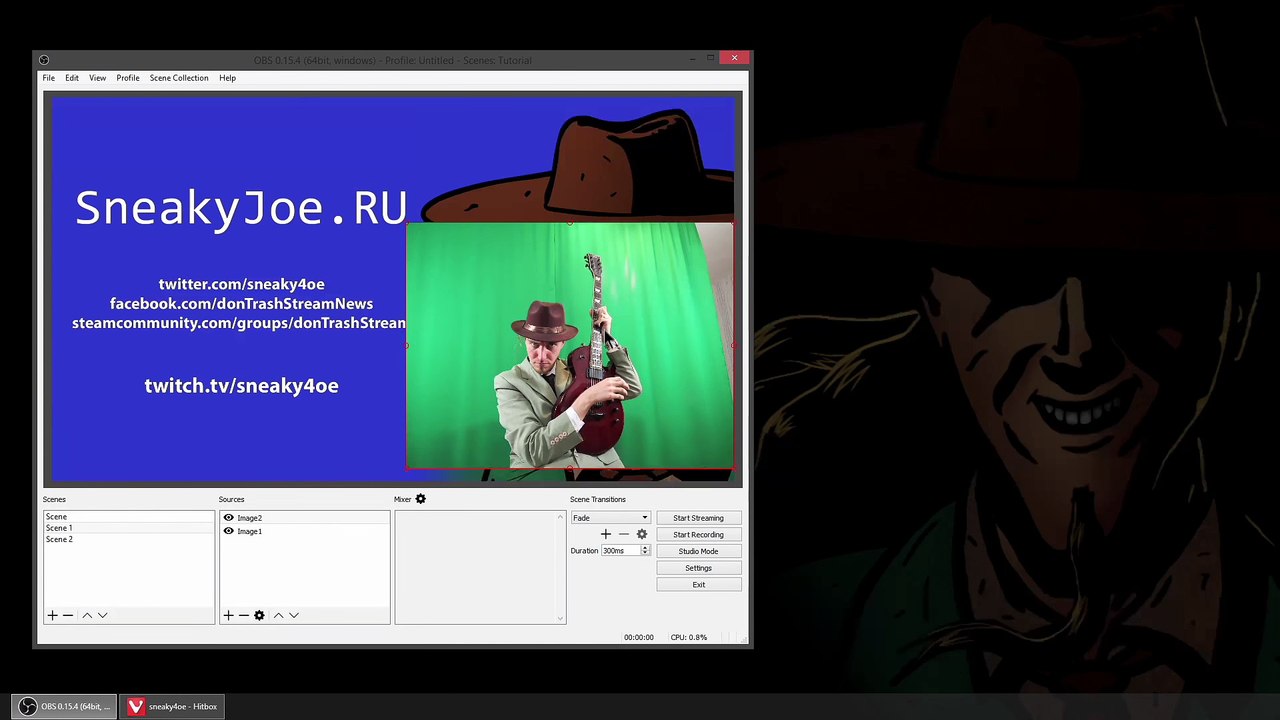Viewport: 1280px width, 720px height.
Task: Click the 'twitch.tv/sneaky4oe' text in the preview
Action: (241, 386)
